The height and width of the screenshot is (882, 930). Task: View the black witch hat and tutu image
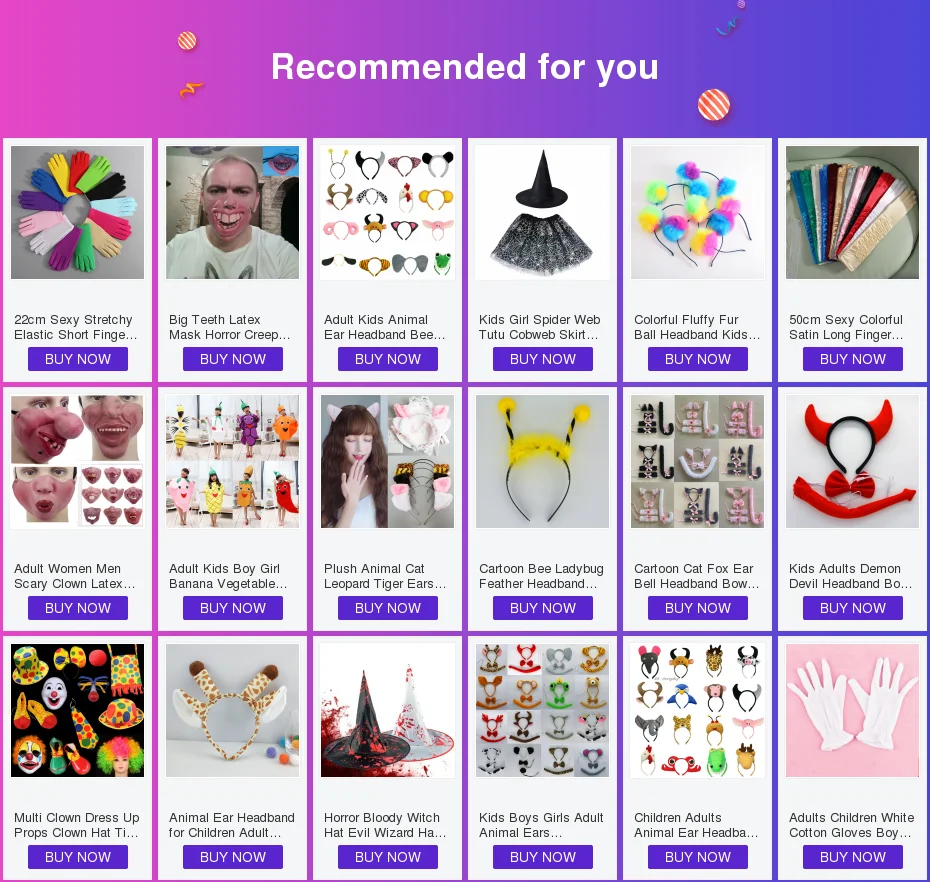click(543, 212)
